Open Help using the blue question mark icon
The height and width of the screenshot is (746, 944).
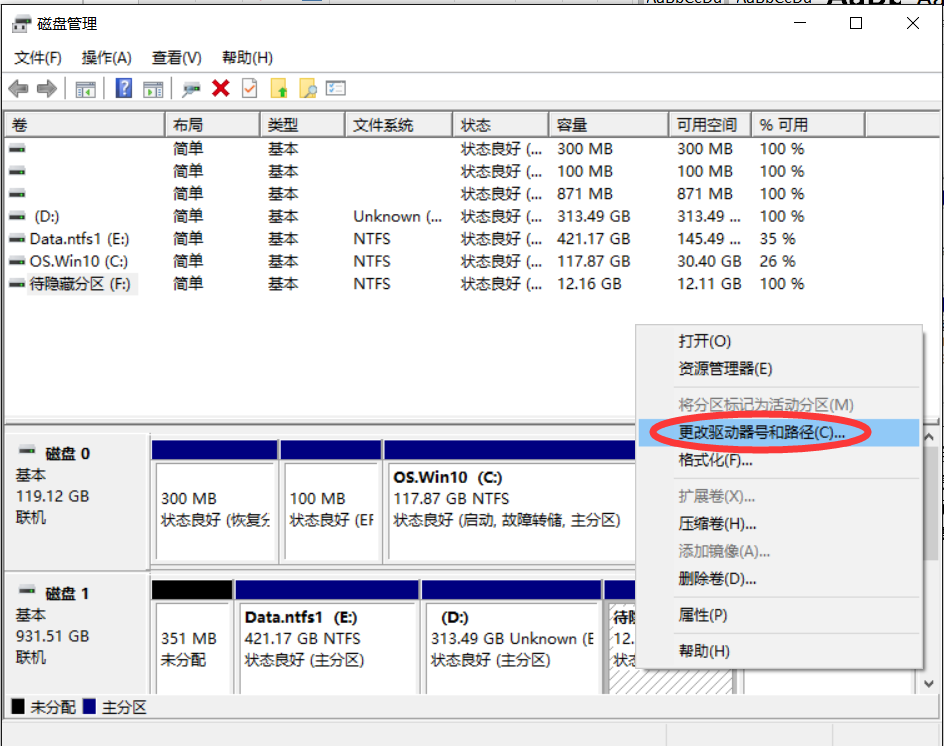pos(122,88)
